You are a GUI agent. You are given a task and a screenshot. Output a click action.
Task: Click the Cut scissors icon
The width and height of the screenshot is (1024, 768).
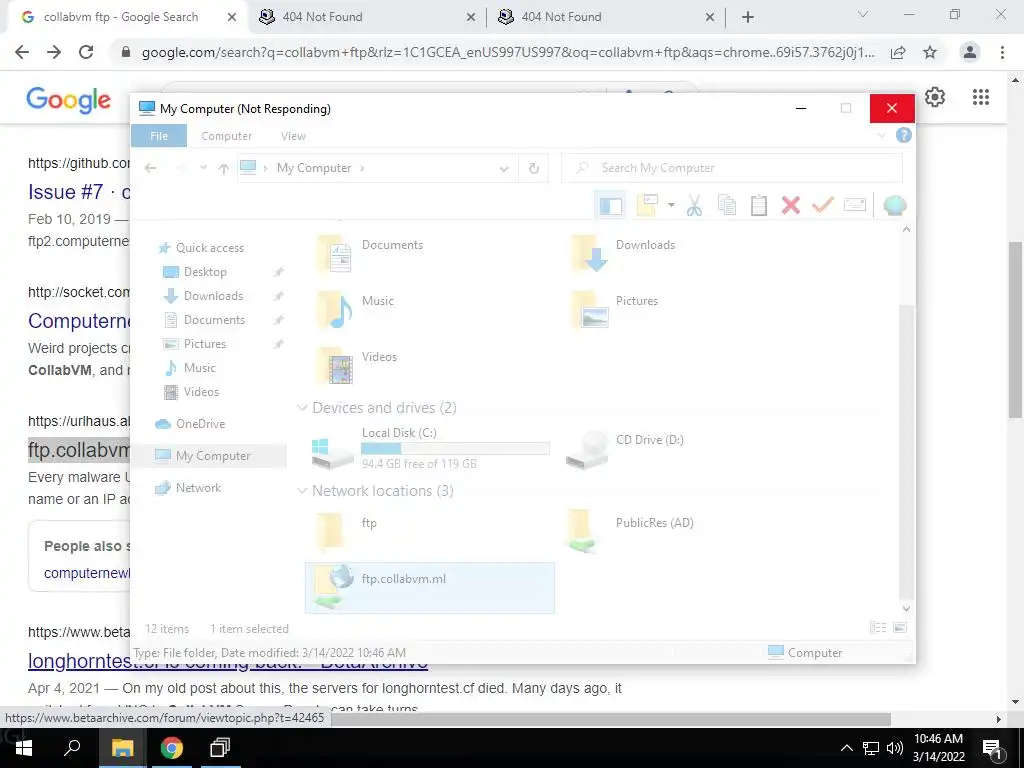pos(694,206)
